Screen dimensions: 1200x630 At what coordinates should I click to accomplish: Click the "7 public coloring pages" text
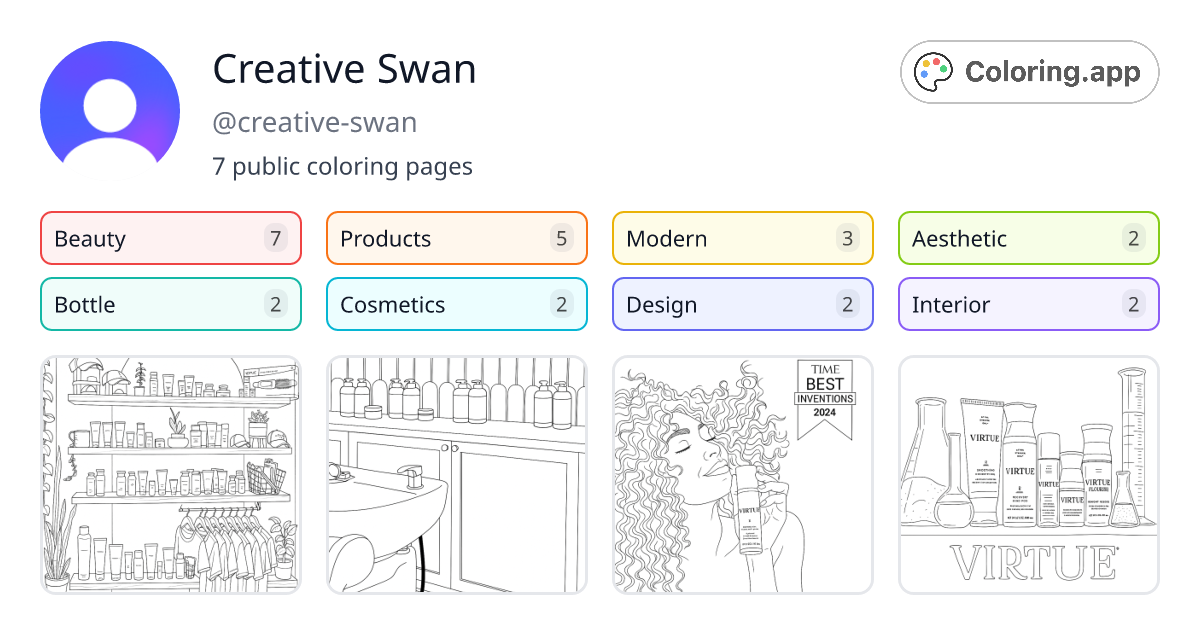(x=342, y=166)
